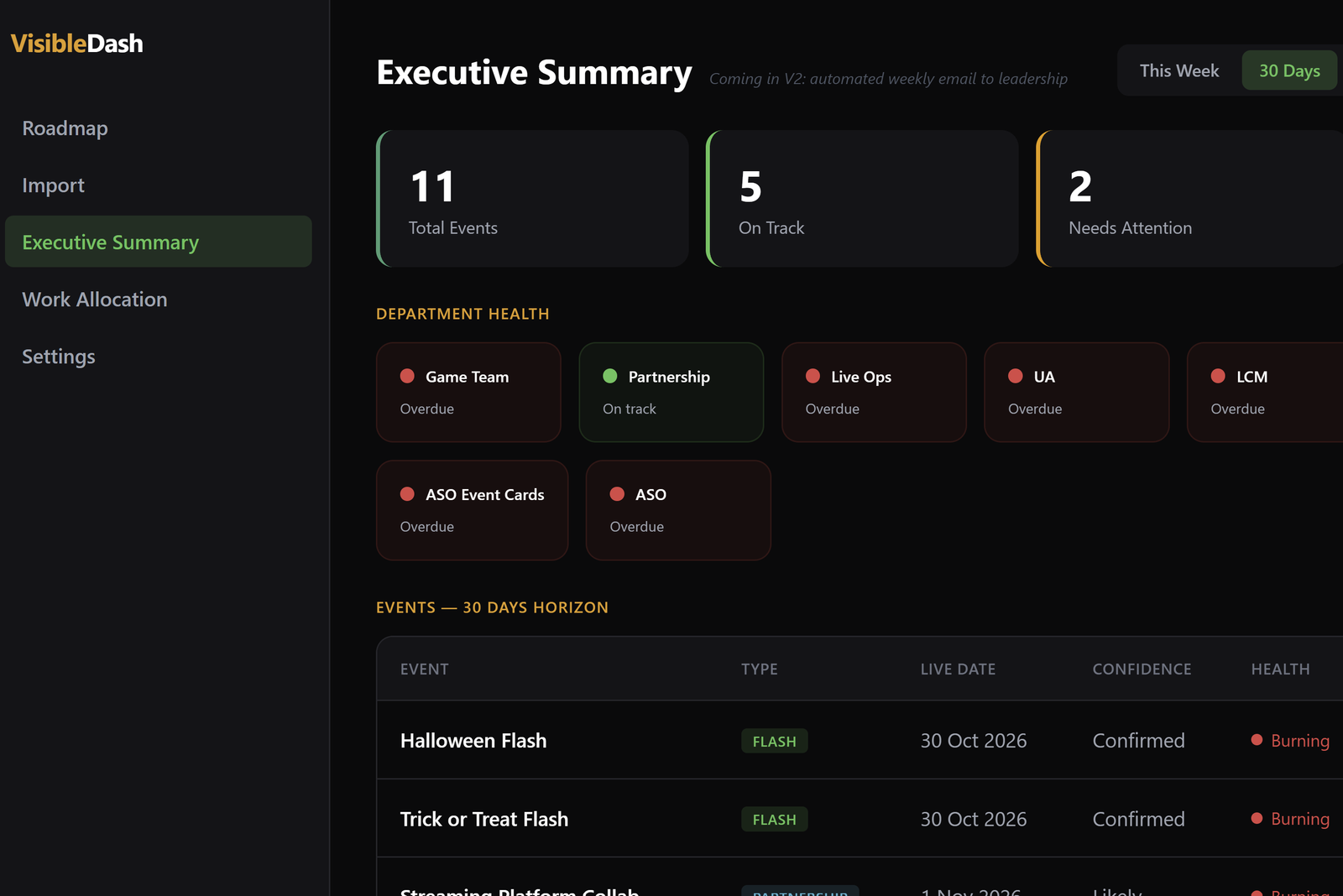Click Burning status of Halloween Flash
1343x896 pixels.
pos(1291,741)
